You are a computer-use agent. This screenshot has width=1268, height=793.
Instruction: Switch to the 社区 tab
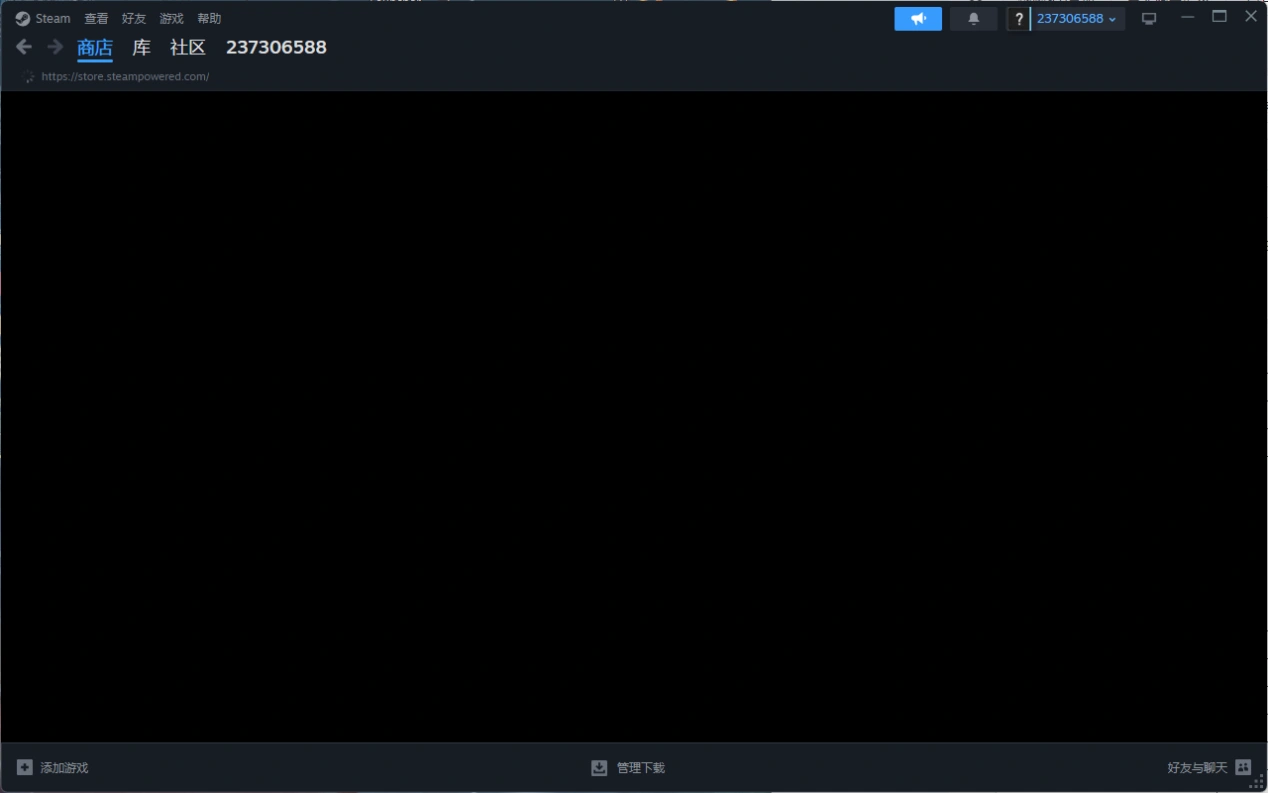point(188,47)
